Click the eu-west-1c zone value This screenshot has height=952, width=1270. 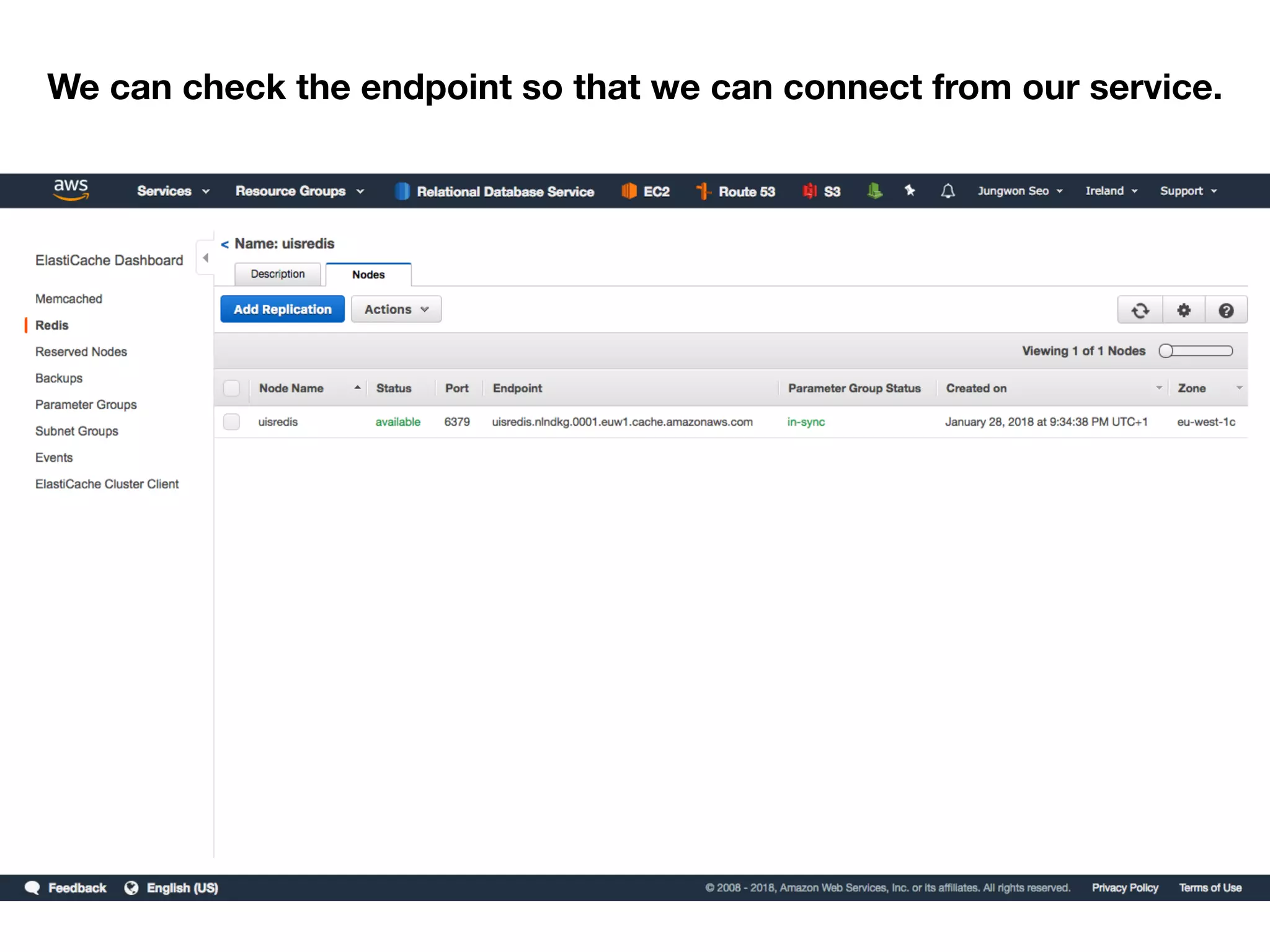coord(1206,421)
